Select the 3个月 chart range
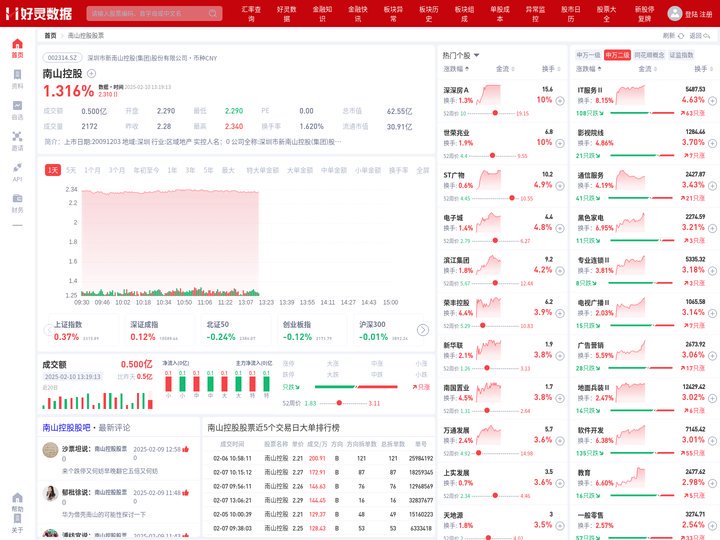The width and height of the screenshot is (720, 540). 117,170
